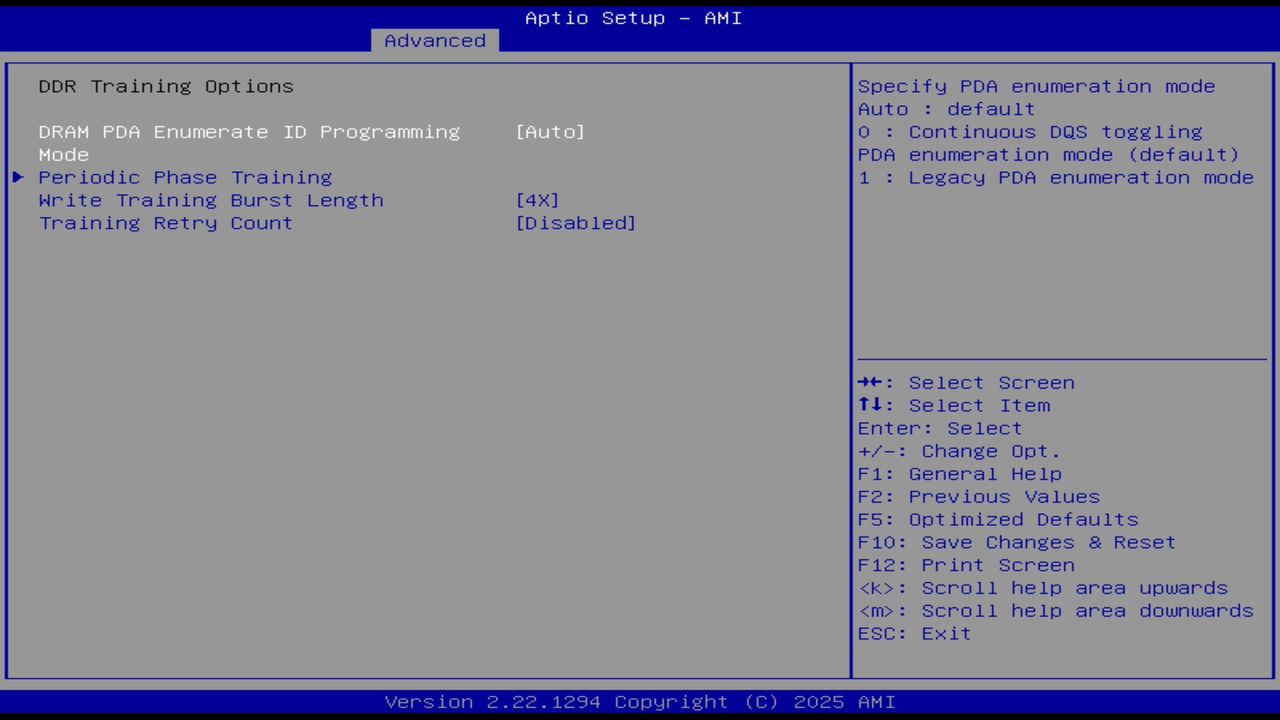
Task: Click the Scroll help area downwards hint
Action: click(x=1055, y=610)
